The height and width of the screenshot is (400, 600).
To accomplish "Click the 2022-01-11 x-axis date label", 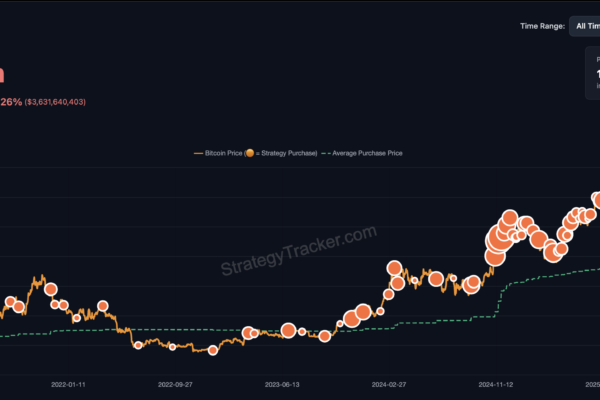I will point(68,383).
